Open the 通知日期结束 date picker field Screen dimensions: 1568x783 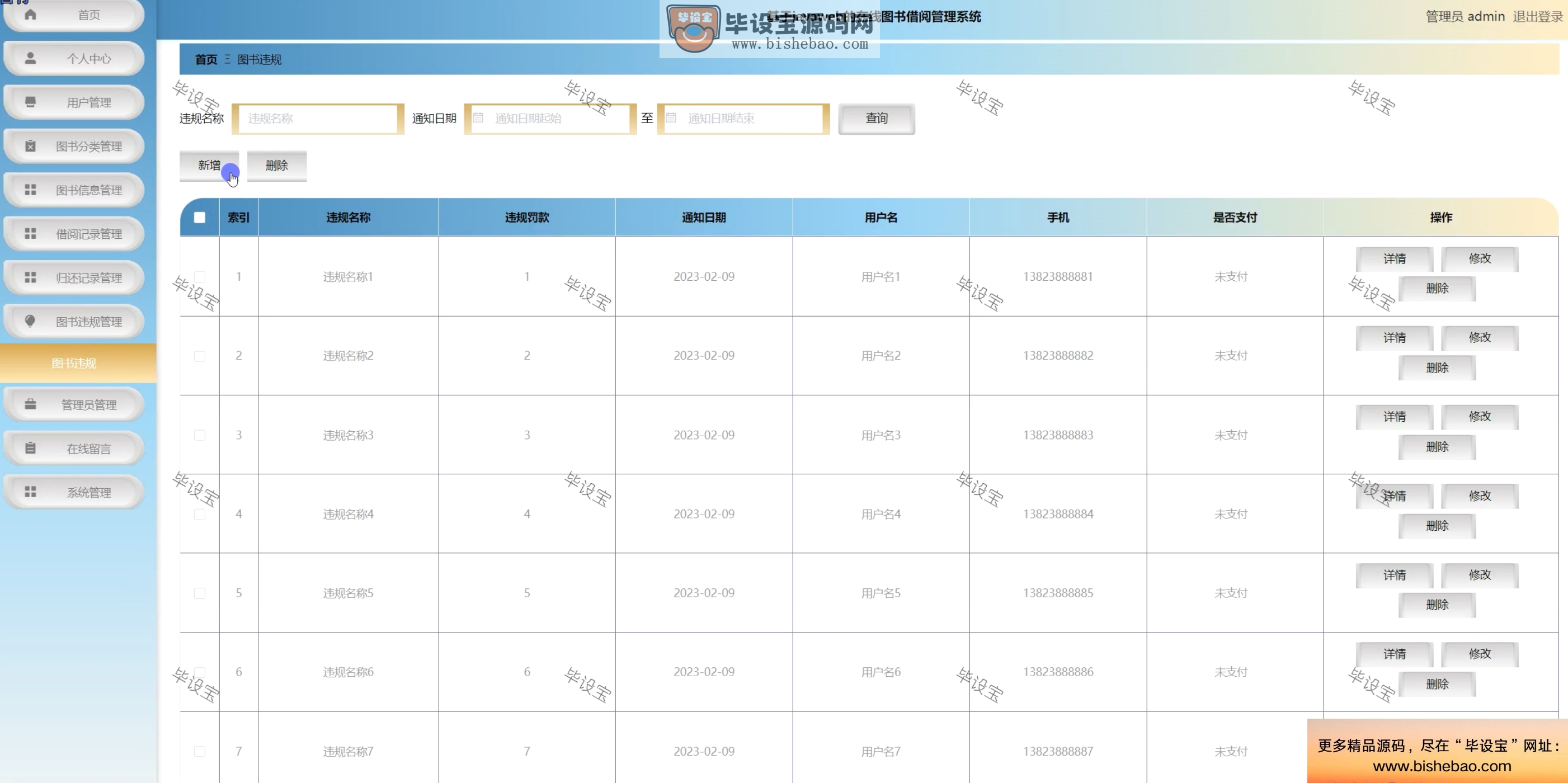pos(743,118)
